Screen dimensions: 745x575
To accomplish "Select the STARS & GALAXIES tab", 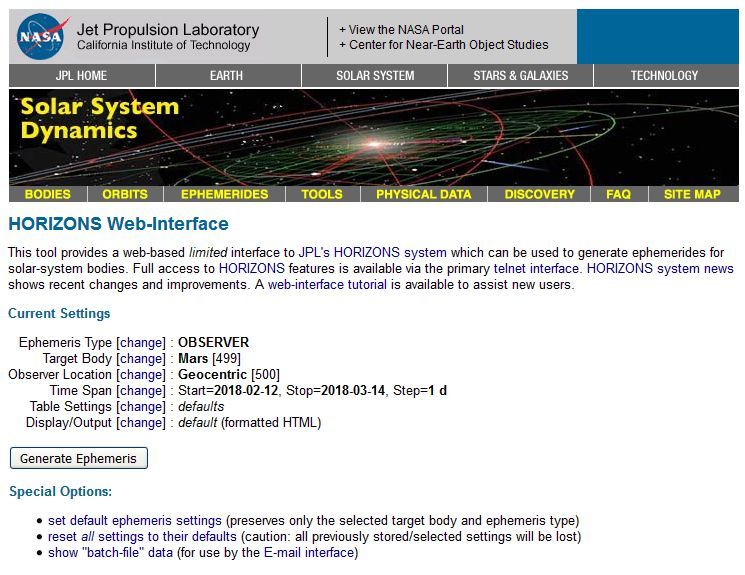I will (x=520, y=76).
